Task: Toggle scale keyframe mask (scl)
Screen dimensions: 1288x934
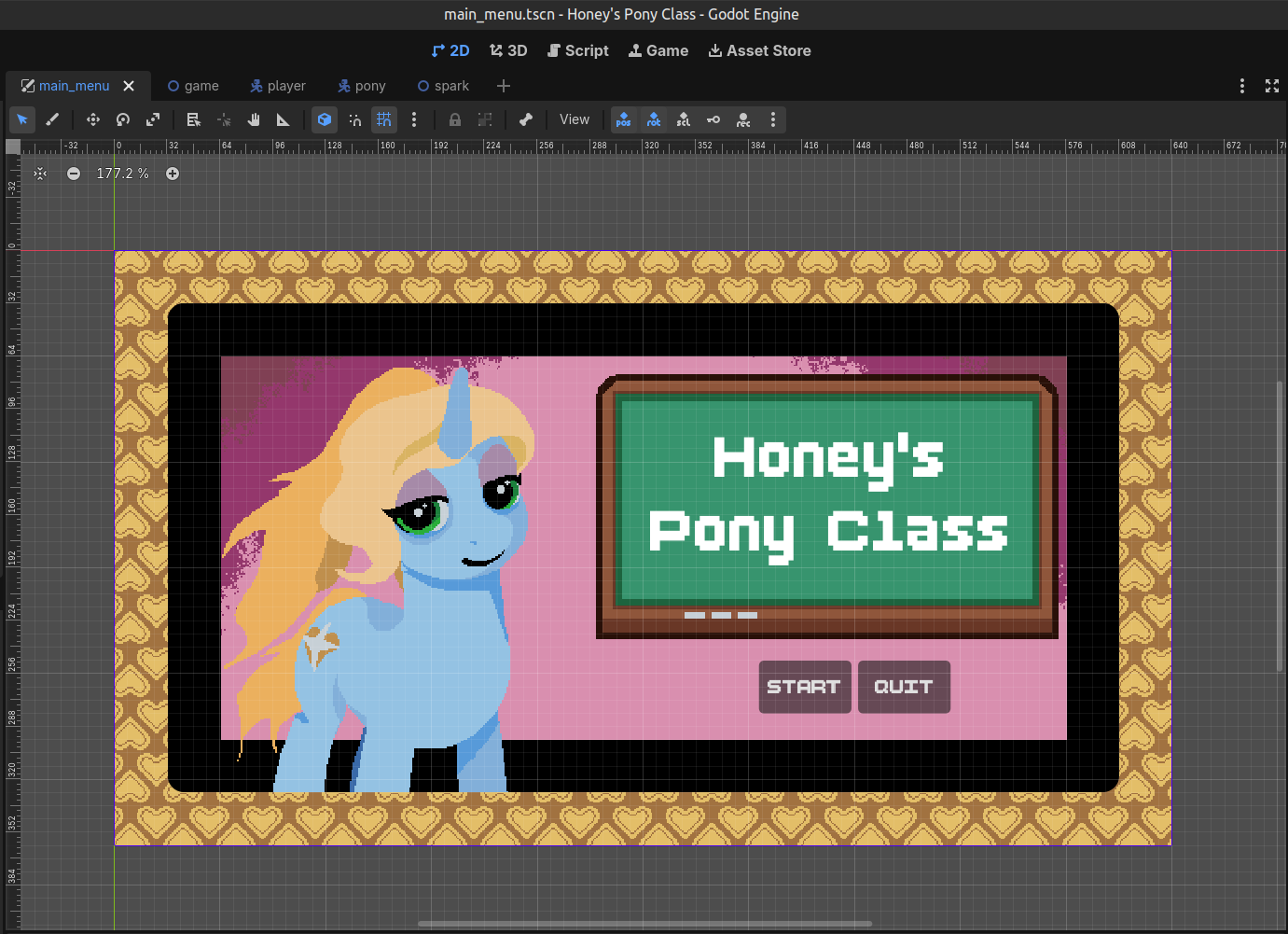Action: pyautogui.click(x=684, y=119)
